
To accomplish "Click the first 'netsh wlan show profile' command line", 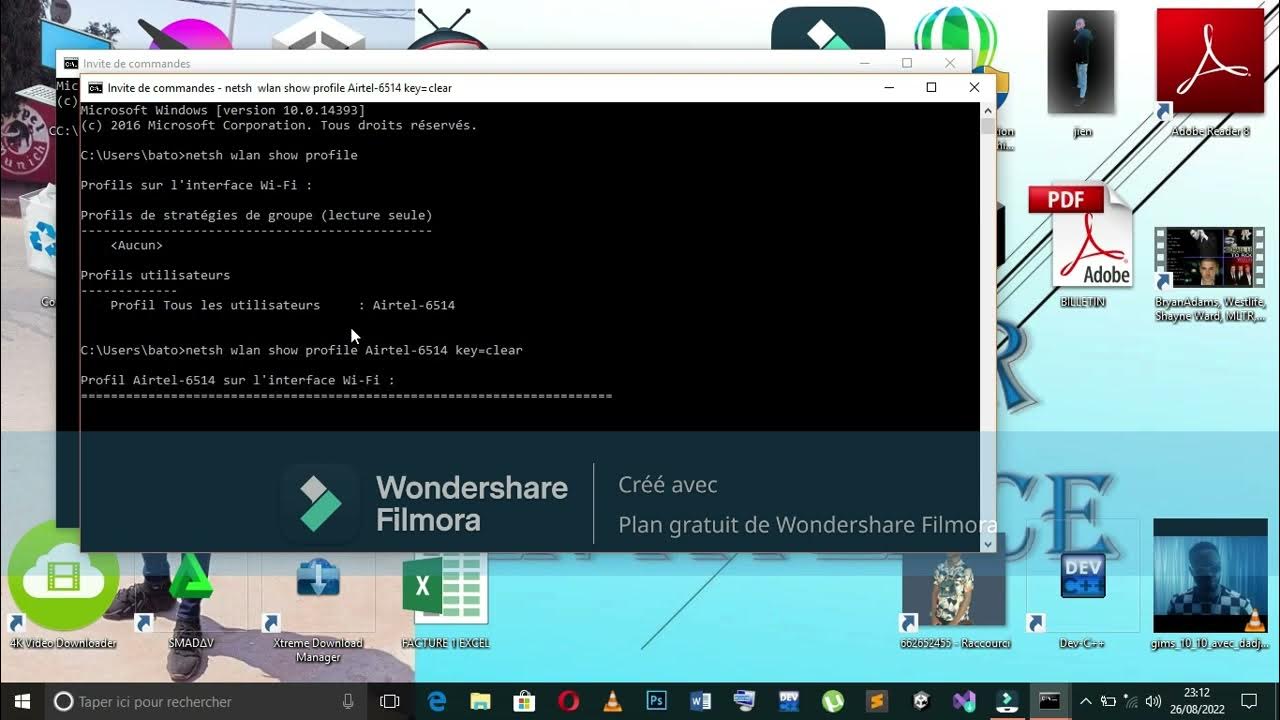I will (x=219, y=155).
